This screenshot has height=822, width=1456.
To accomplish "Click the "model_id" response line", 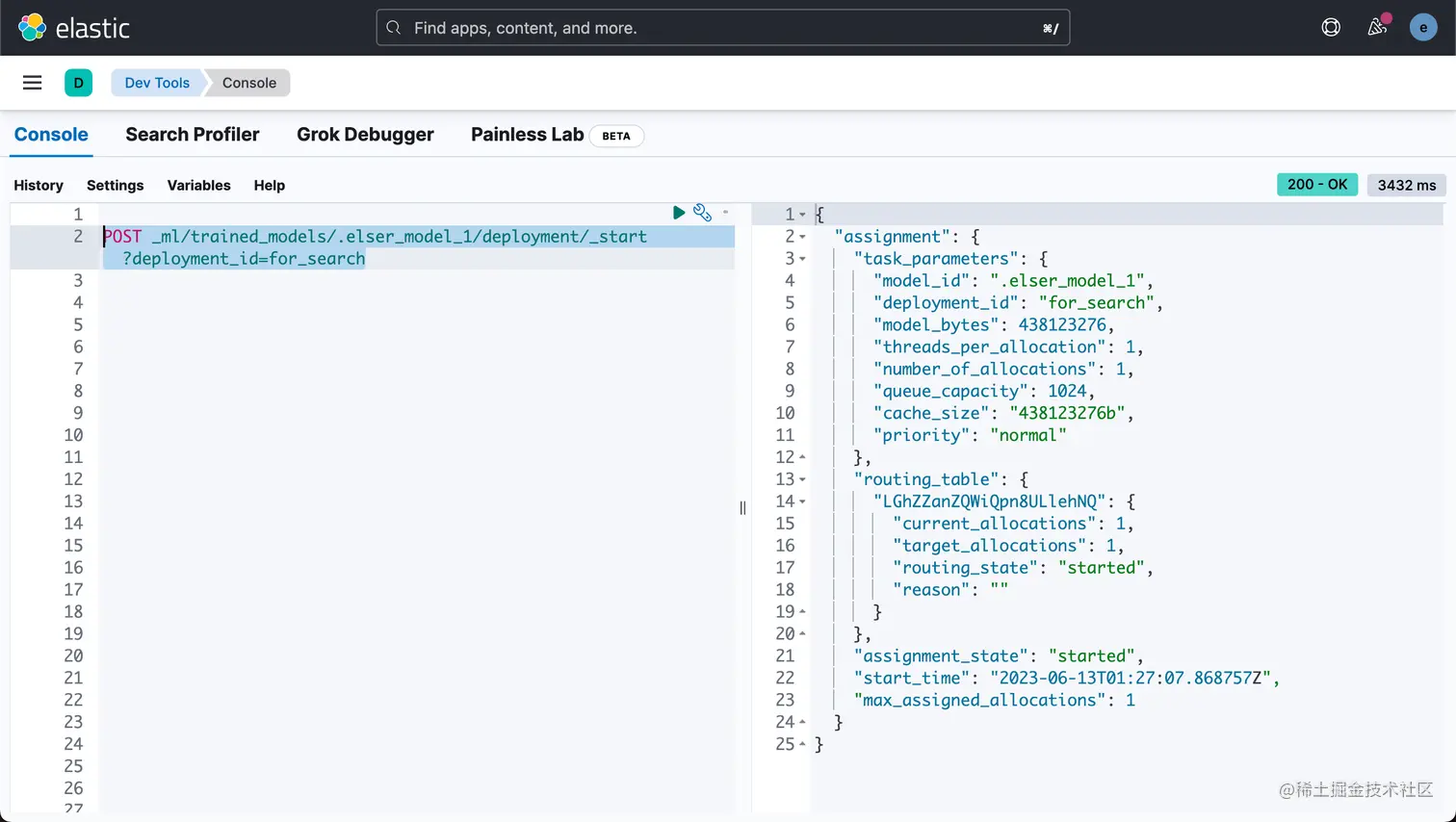I will tap(1013, 281).
